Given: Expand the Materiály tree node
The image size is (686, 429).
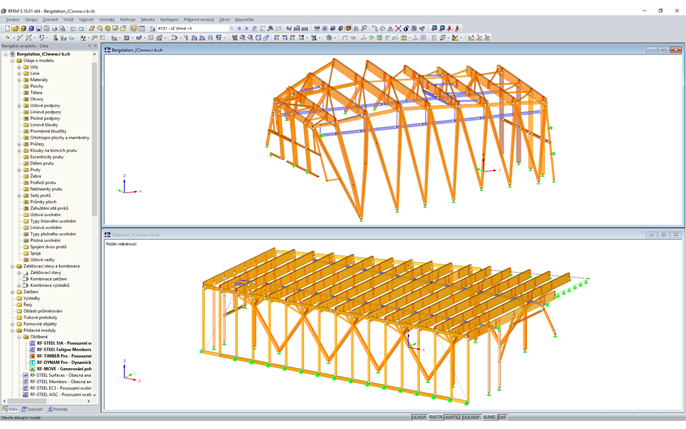Looking at the screenshot, I should (19, 80).
